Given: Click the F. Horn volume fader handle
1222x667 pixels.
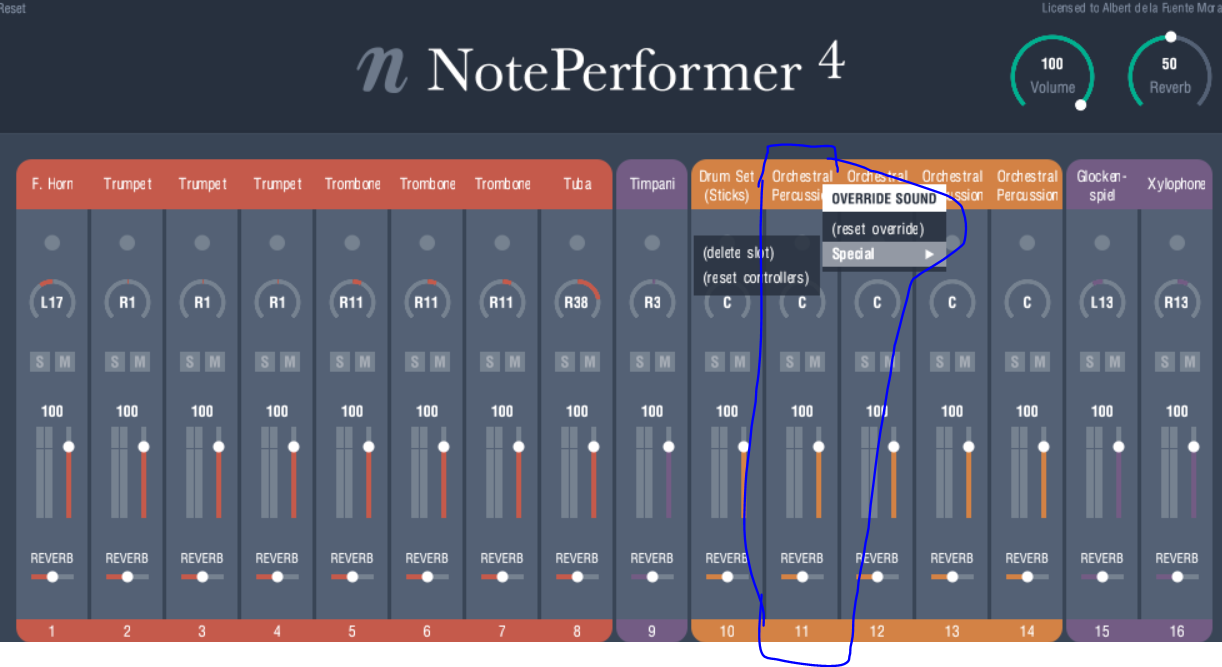Looking at the screenshot, I should coord(68,447).
